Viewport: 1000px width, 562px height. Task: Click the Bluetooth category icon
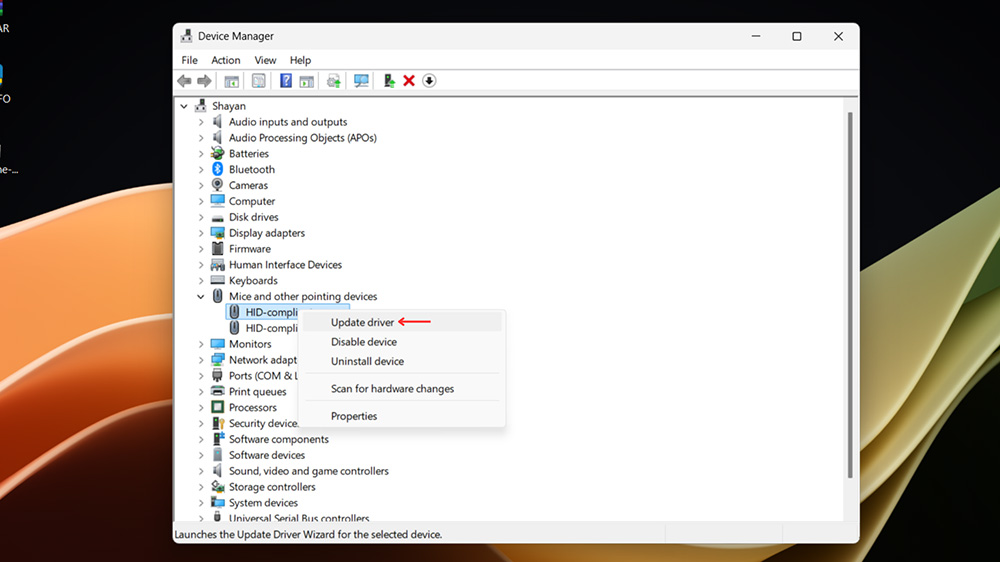pos(217,169)
